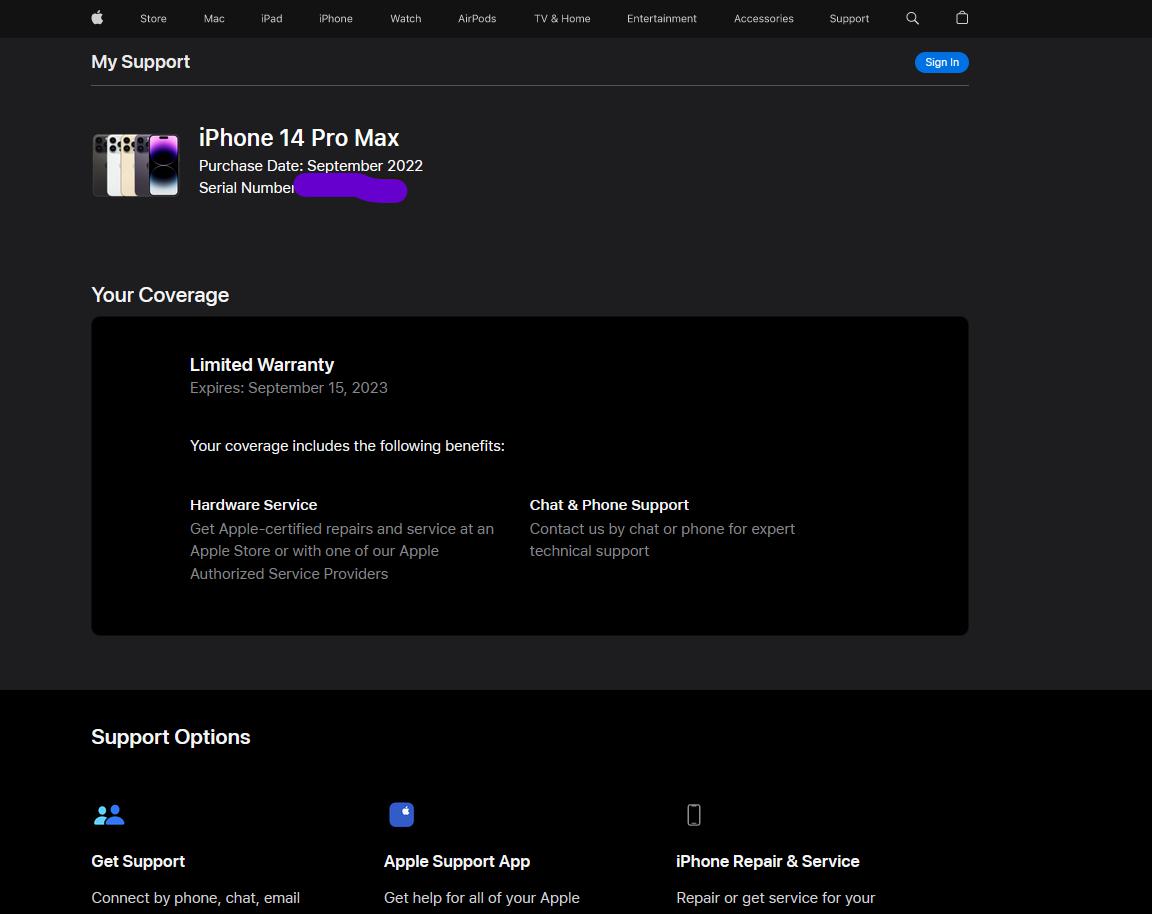Click Purchase Date: September 2022 text
The image size is (1152, 914).
pos(311,166)
